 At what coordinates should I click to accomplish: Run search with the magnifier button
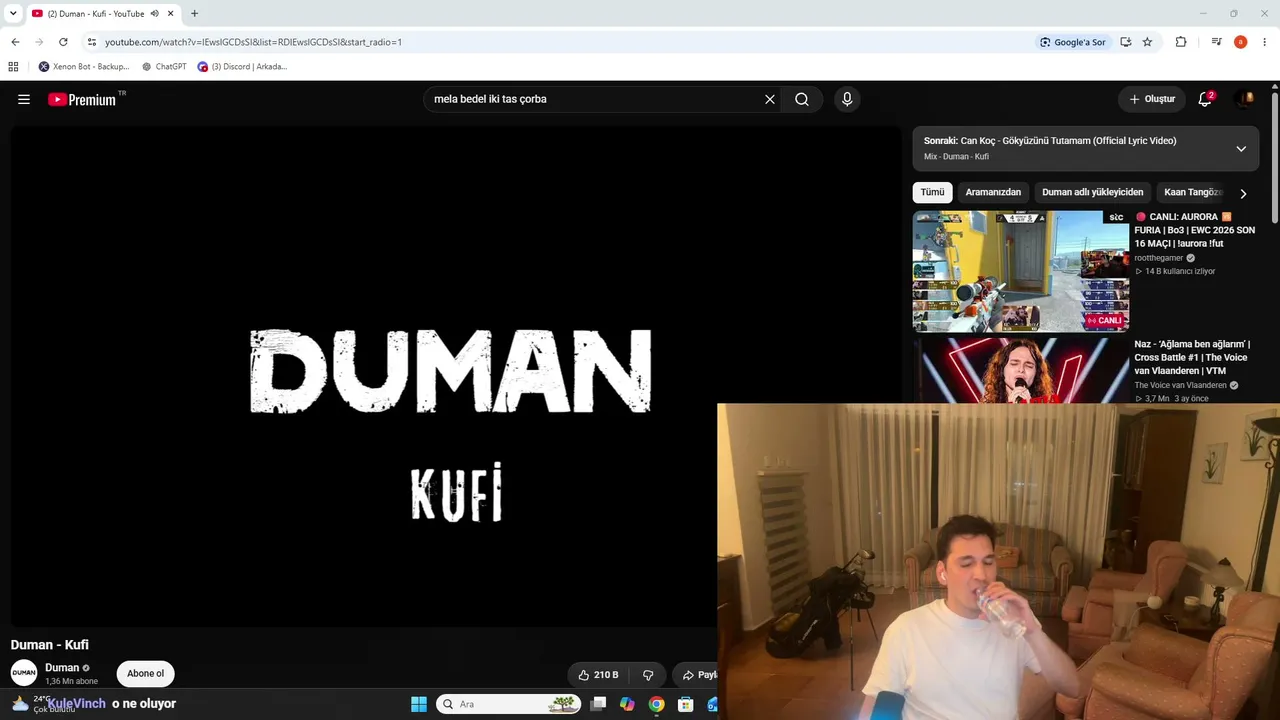coord(802,99)
